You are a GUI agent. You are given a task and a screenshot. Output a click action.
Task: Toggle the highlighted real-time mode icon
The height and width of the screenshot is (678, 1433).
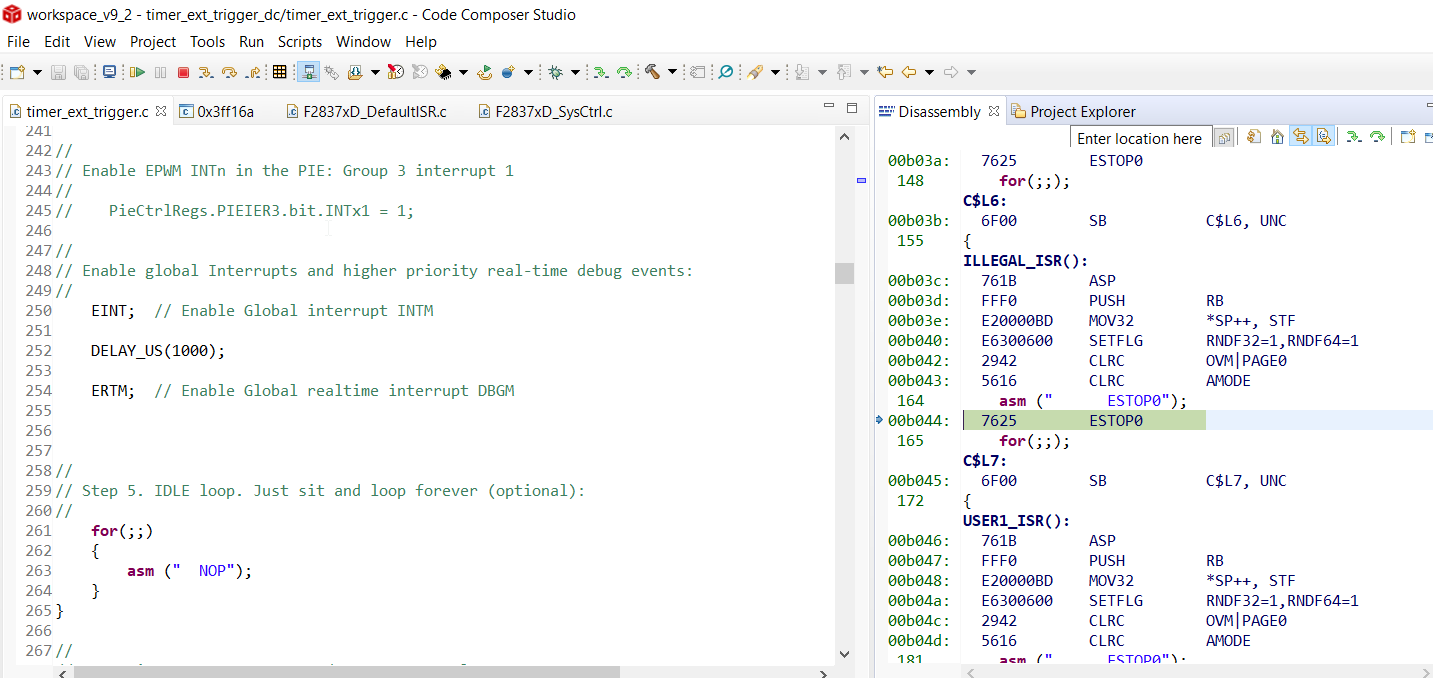click(x=308, y=72)
